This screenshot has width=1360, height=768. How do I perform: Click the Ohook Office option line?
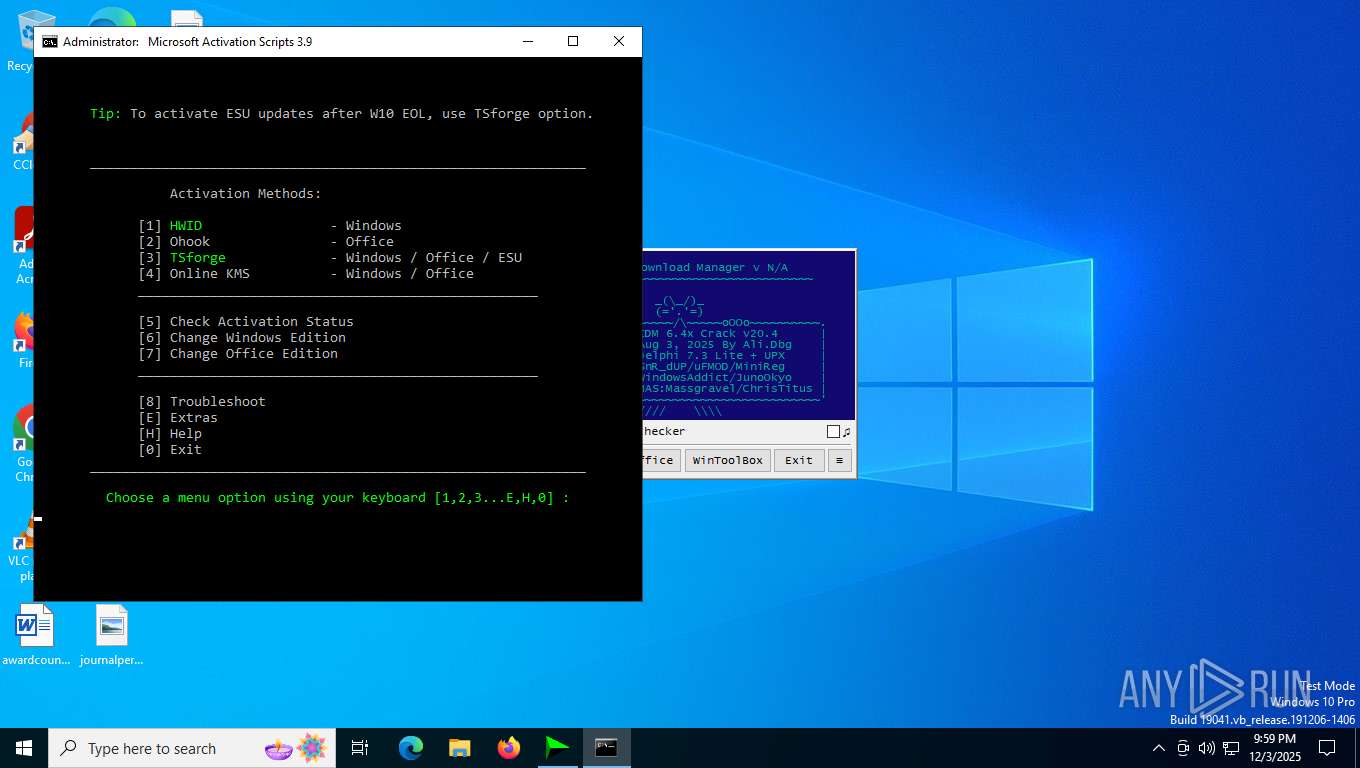(x=266, y=242)
